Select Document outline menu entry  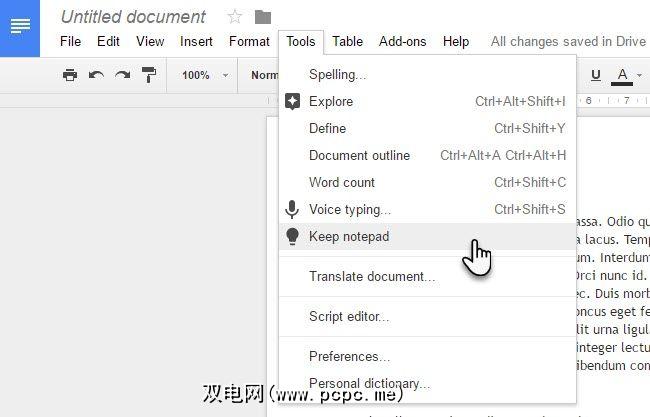(428, 155)
